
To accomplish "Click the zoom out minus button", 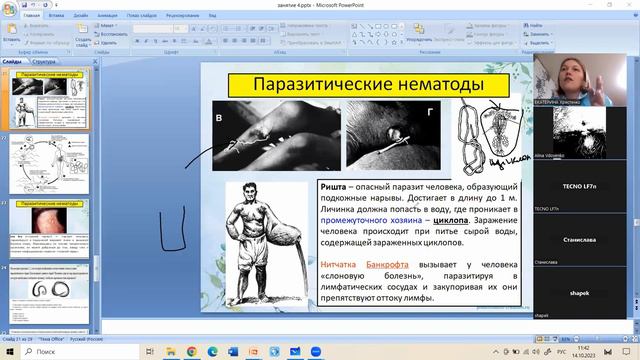I will [x=576, y=339].
